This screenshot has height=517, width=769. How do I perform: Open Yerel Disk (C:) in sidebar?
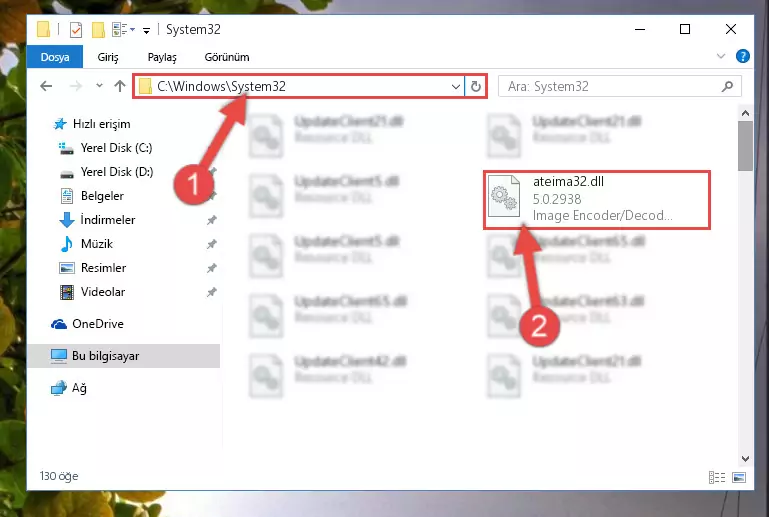point(106,148)
